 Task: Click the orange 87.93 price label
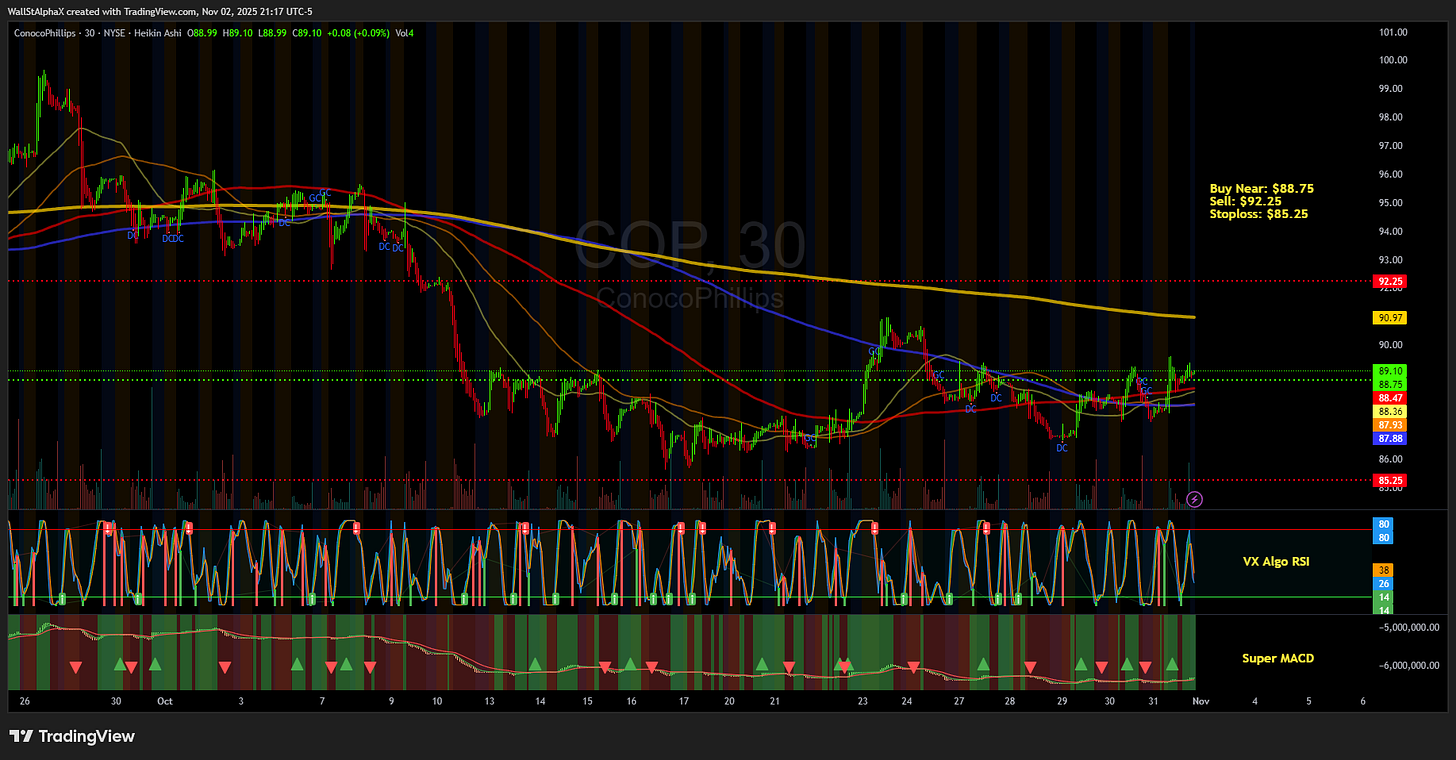(1391, 425)
